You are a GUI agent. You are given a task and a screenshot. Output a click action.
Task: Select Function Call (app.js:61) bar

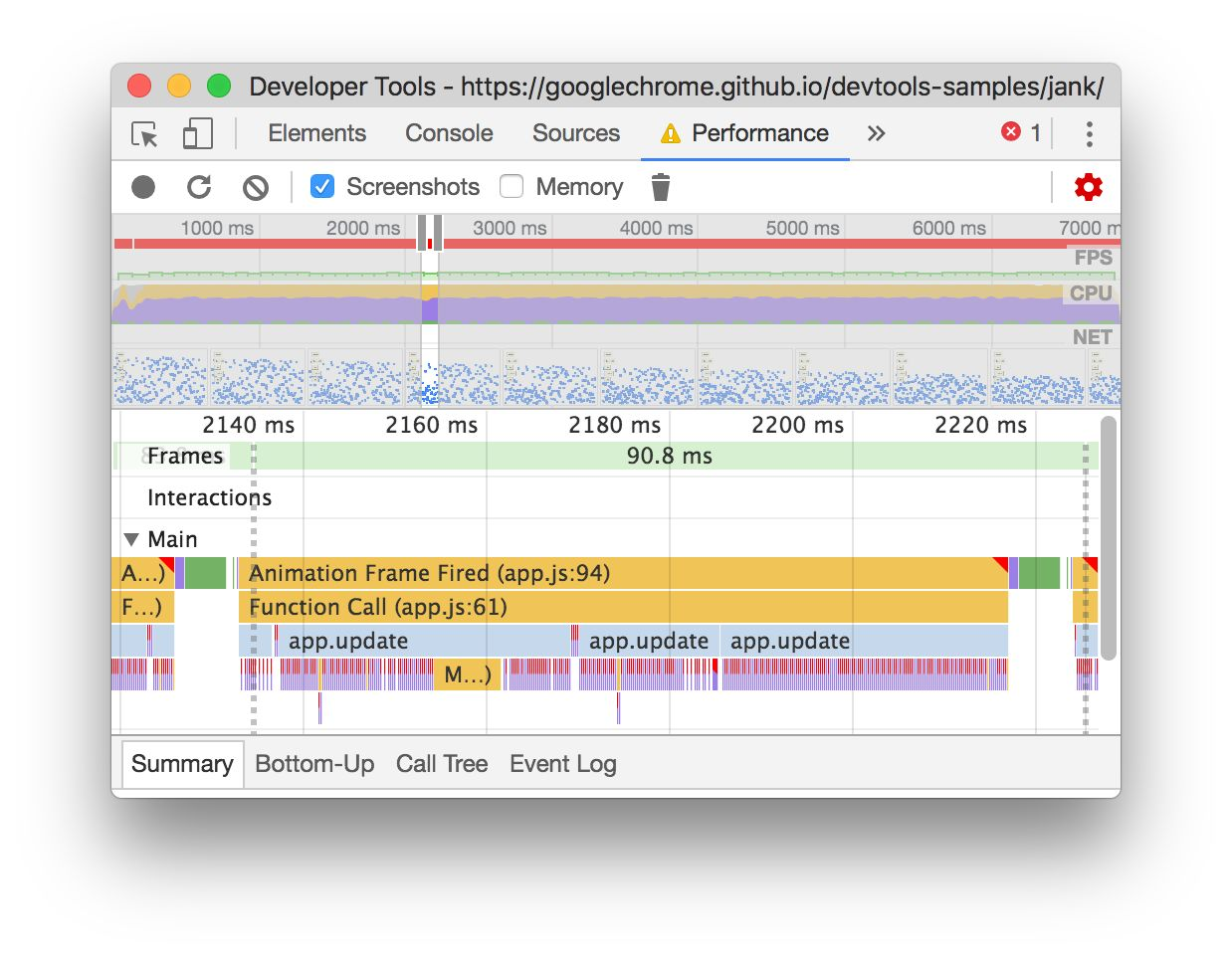[x=623, y=607]
